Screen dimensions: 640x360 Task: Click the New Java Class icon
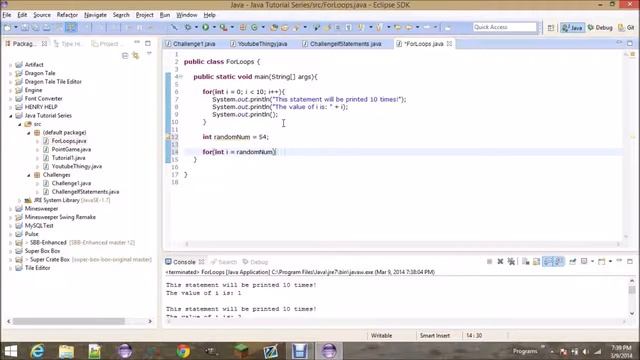tap(254, 27)
